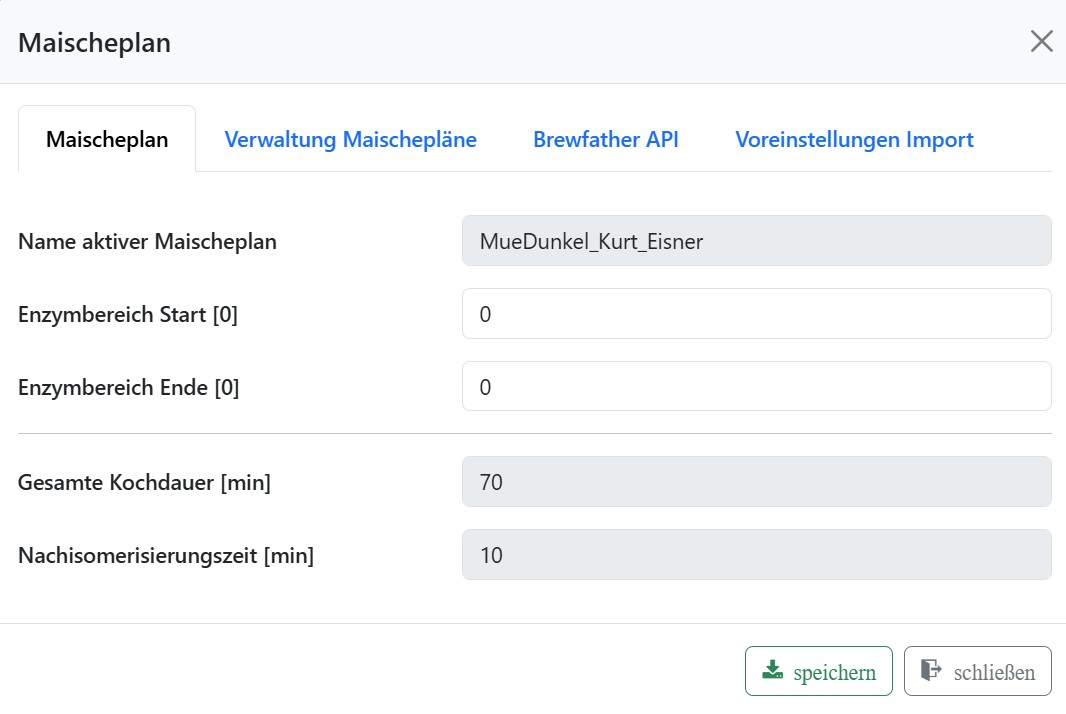This screenshot has height=714, width=1066.
Task: Focus the Enzymbereich Ende input field
Action: (x=756, y=387)
